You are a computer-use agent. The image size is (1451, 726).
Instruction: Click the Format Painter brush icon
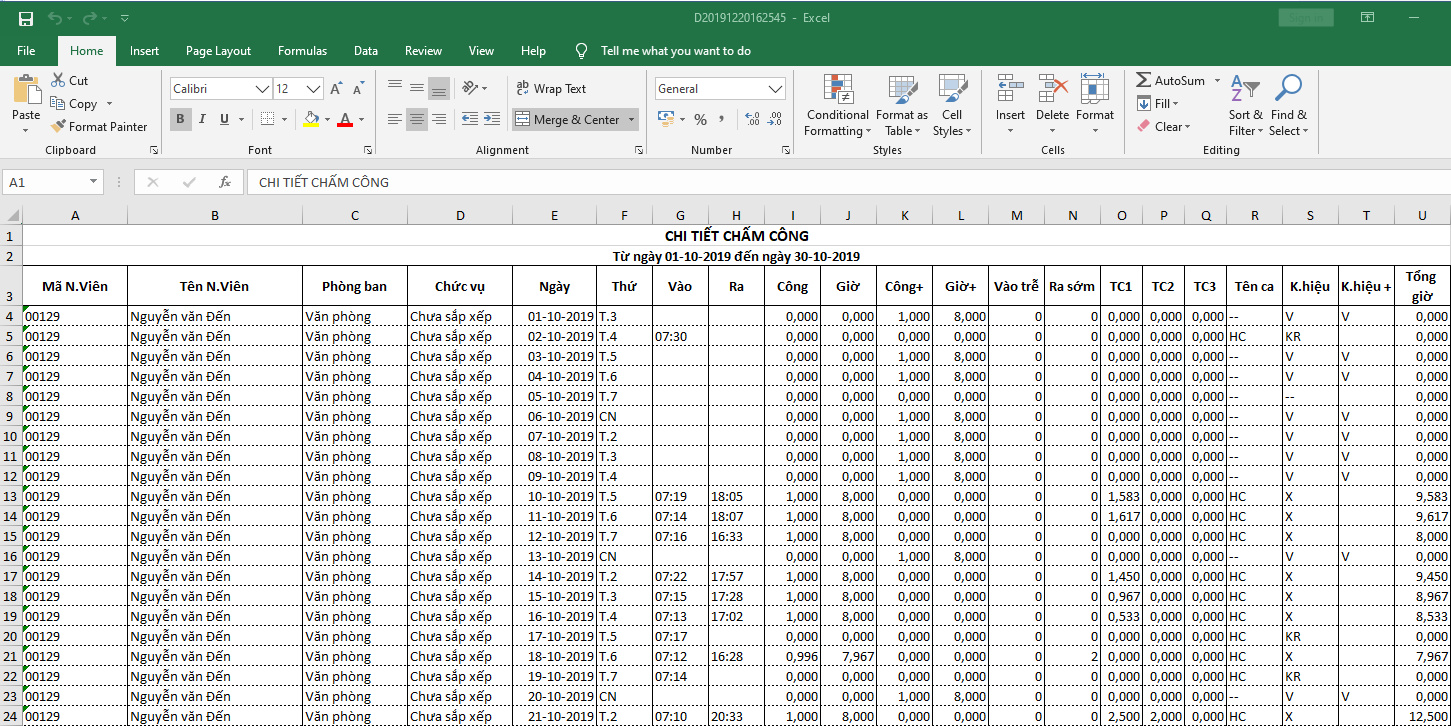click(x=59, y=127)
